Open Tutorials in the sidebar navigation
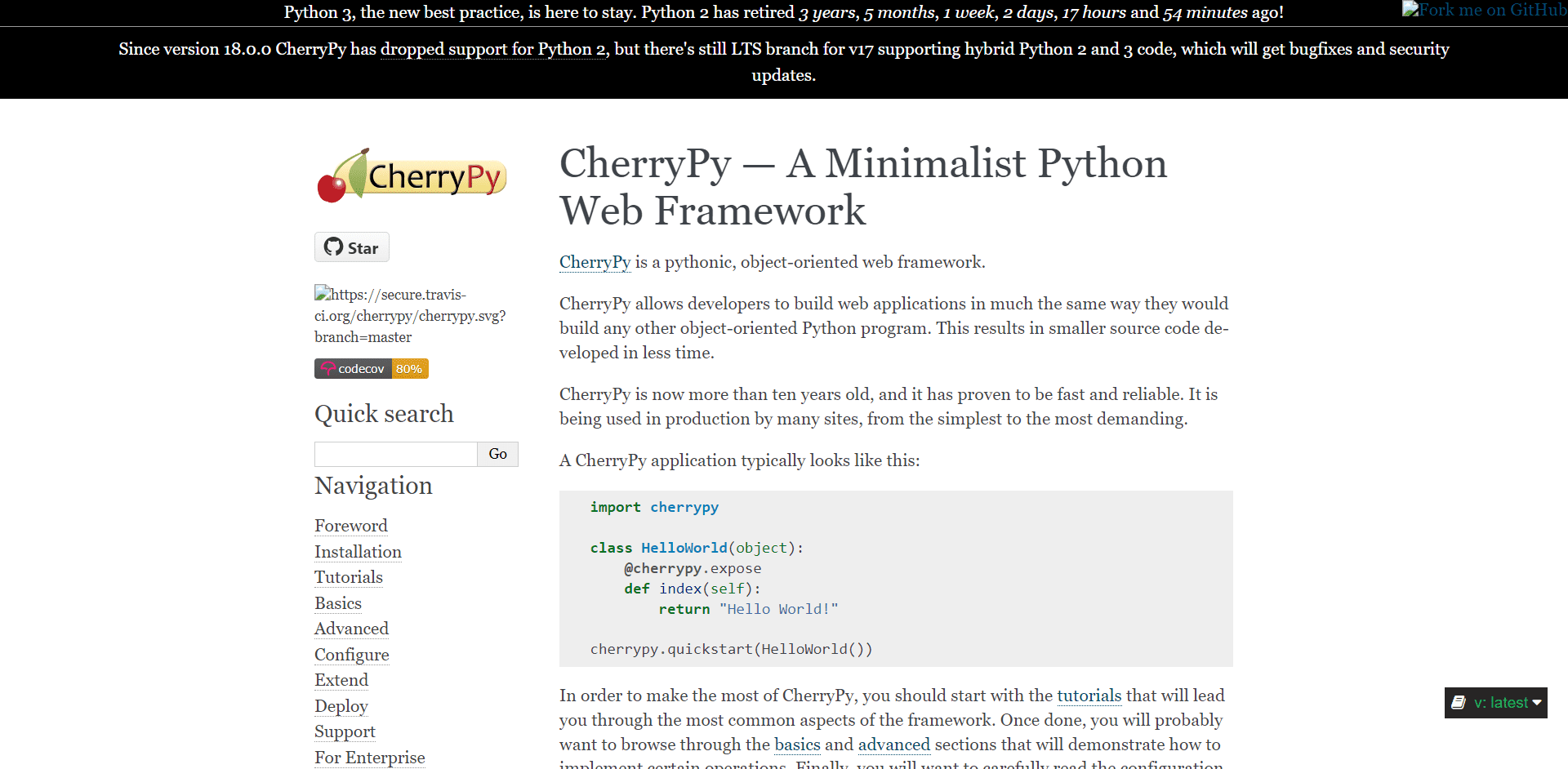The image size is (1568, 769). [x=348, y=577]
